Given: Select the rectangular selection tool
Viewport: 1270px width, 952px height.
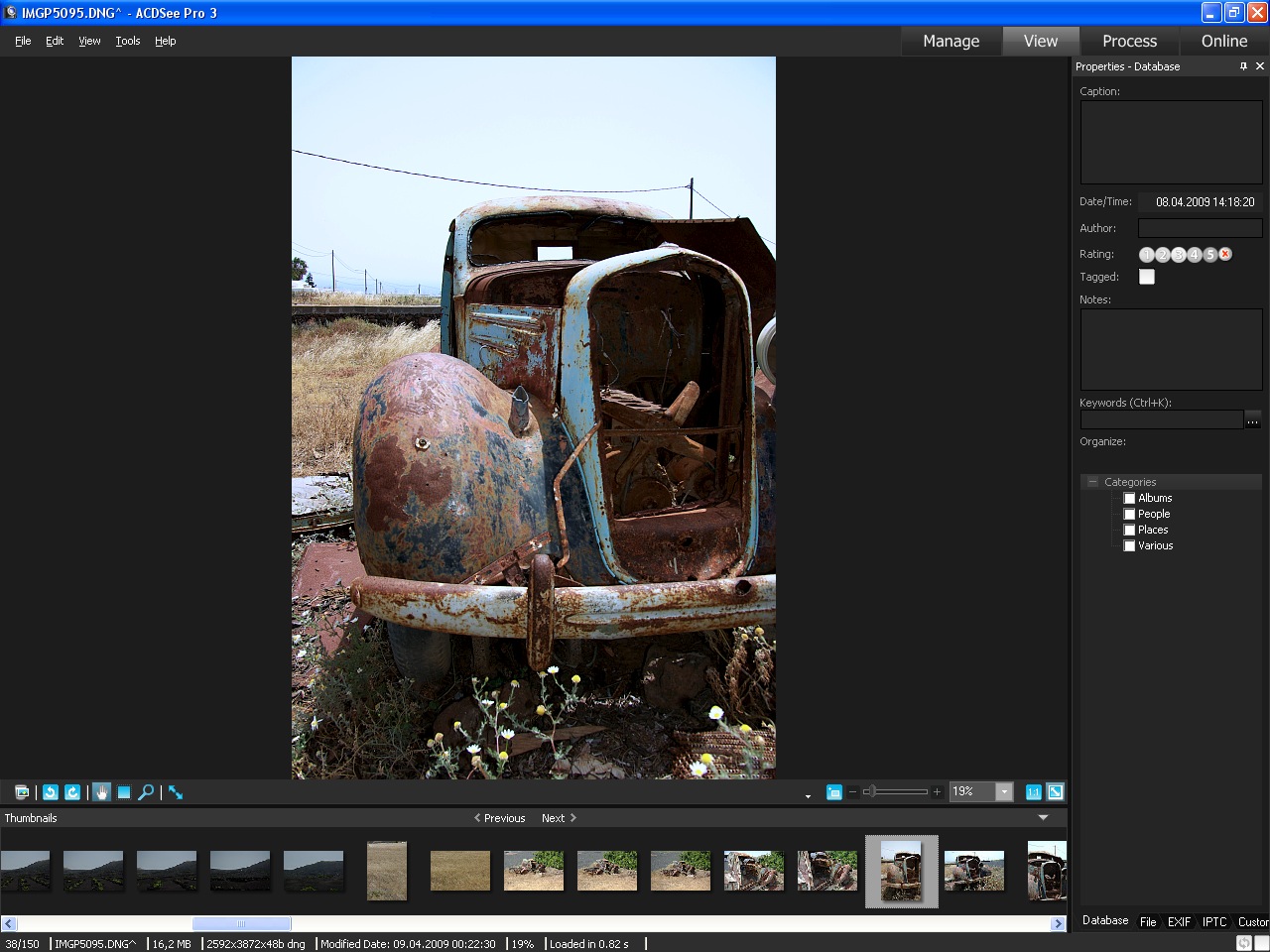Looking at the screenshot, I should (123, 791).
